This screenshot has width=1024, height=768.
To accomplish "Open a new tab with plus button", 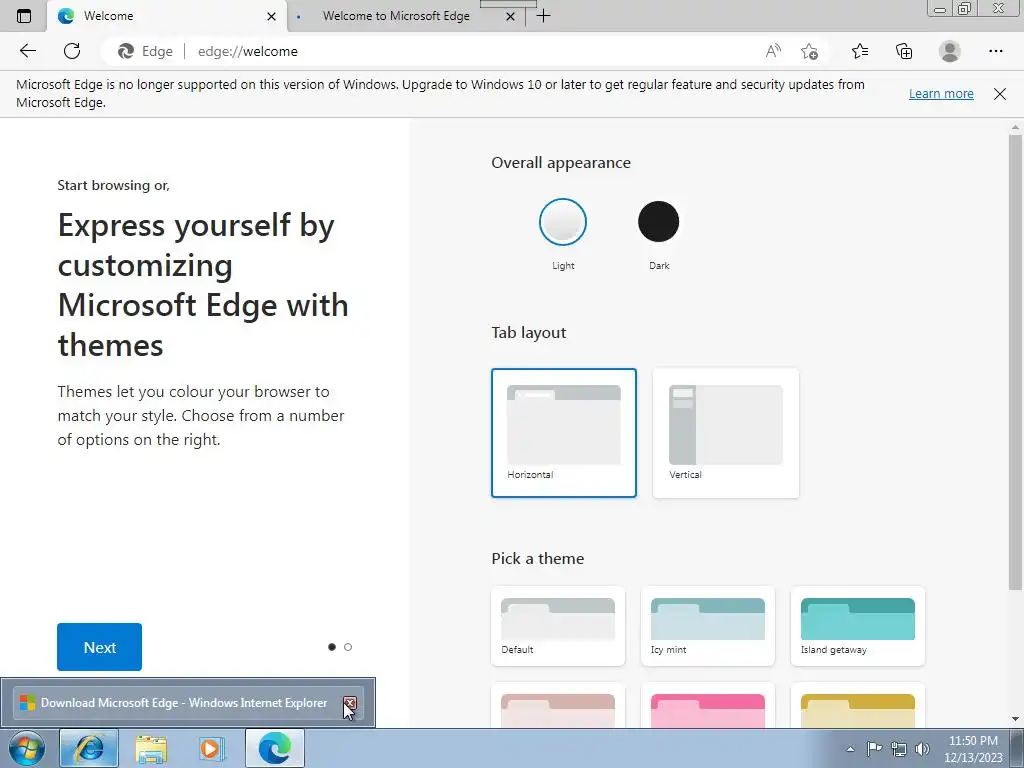I will click(x=543, y=16).
